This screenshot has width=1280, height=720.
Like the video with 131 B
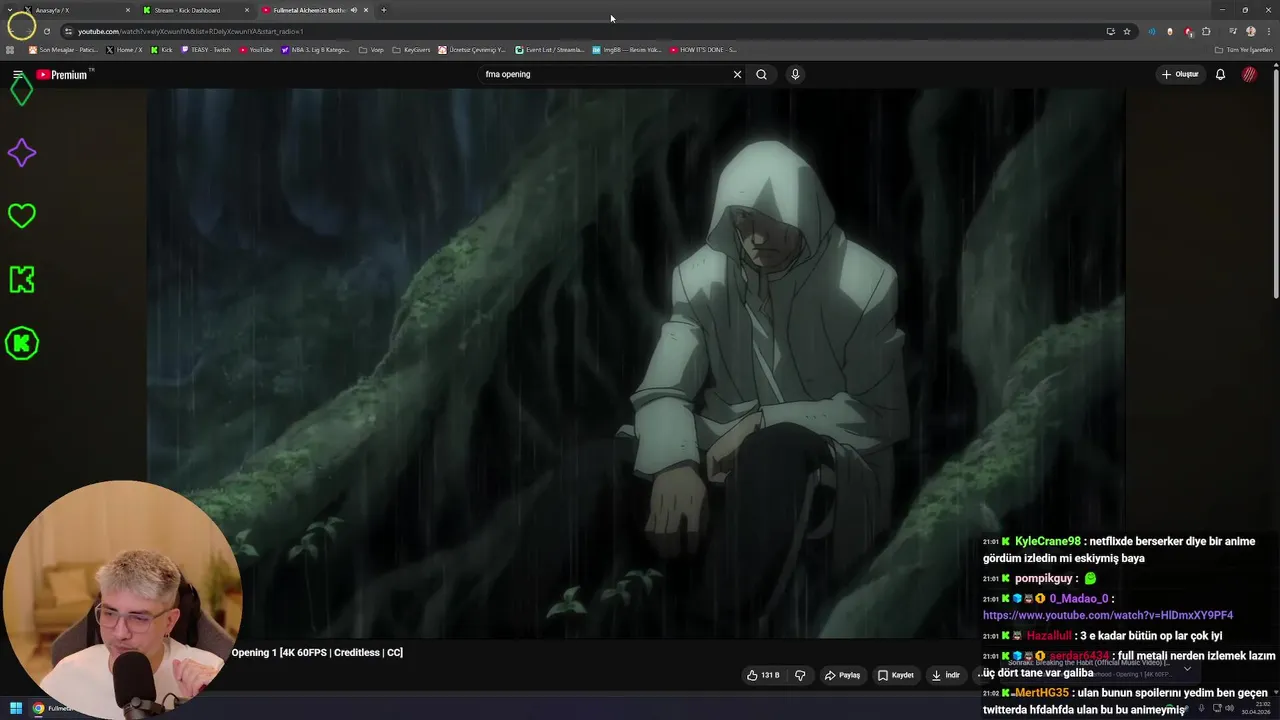763,675
